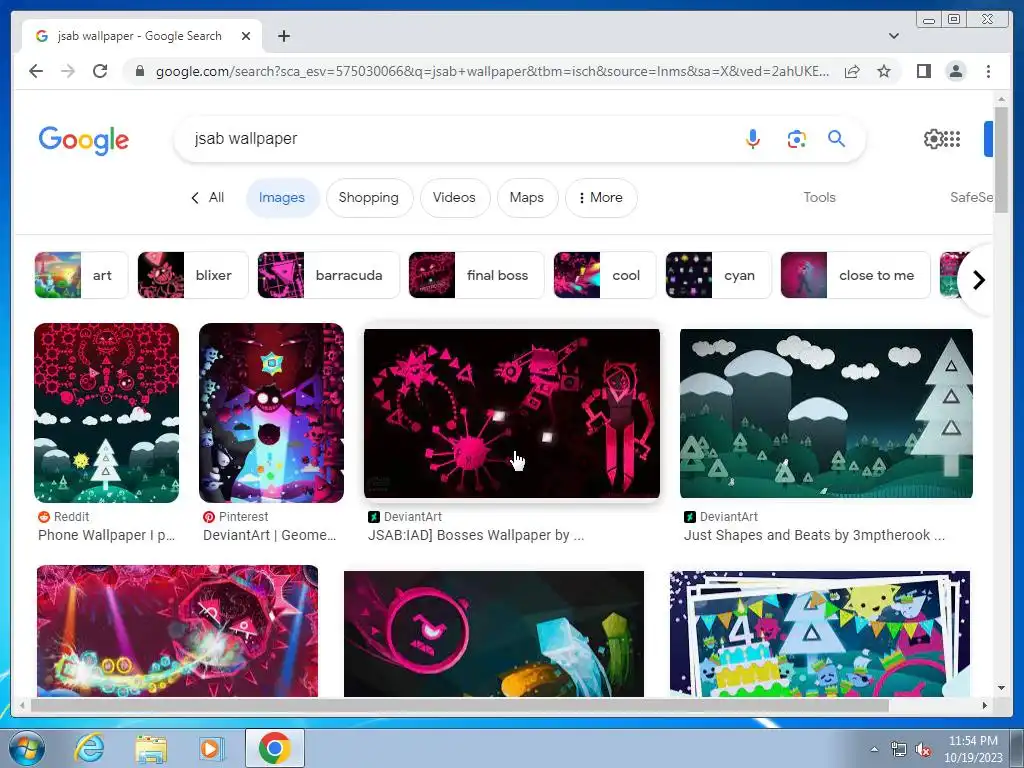Click the muted volume tray icon
Screen dimensions: 1024x768
tap(923, 750)
